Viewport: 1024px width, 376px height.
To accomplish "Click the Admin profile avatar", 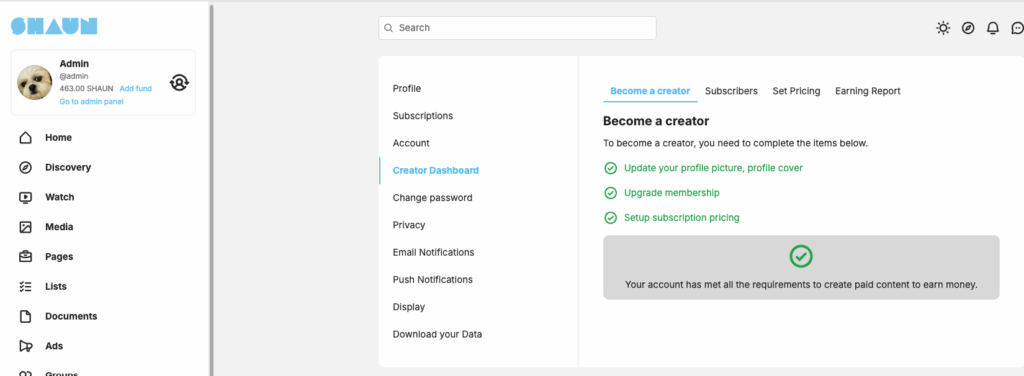I will tap(35, 83).
